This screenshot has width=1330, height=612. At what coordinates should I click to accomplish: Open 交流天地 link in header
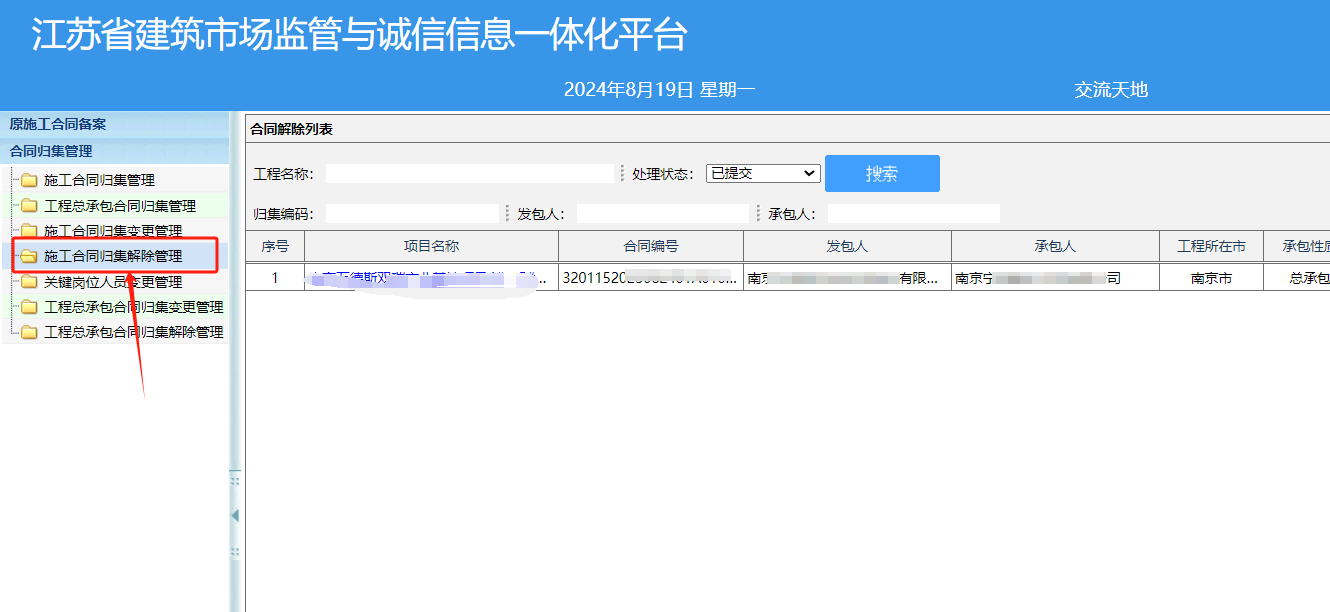click(x=1111, y=90)
